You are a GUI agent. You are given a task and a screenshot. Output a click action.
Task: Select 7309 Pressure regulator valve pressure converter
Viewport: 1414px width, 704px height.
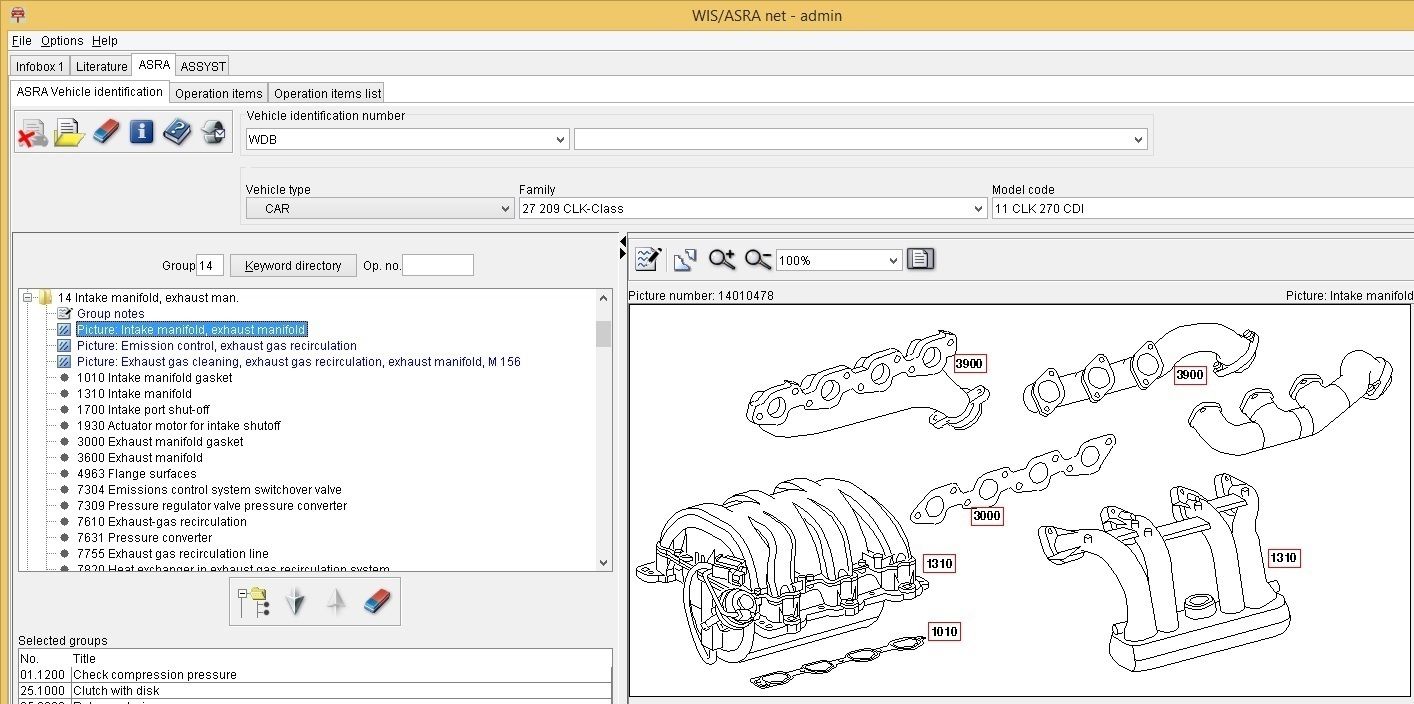pos(212,506)
